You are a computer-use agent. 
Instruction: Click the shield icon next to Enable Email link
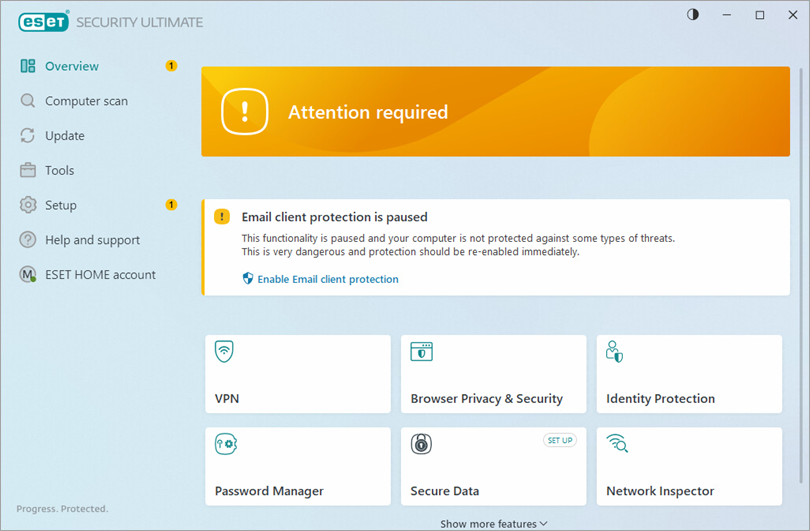pos(248,279)
